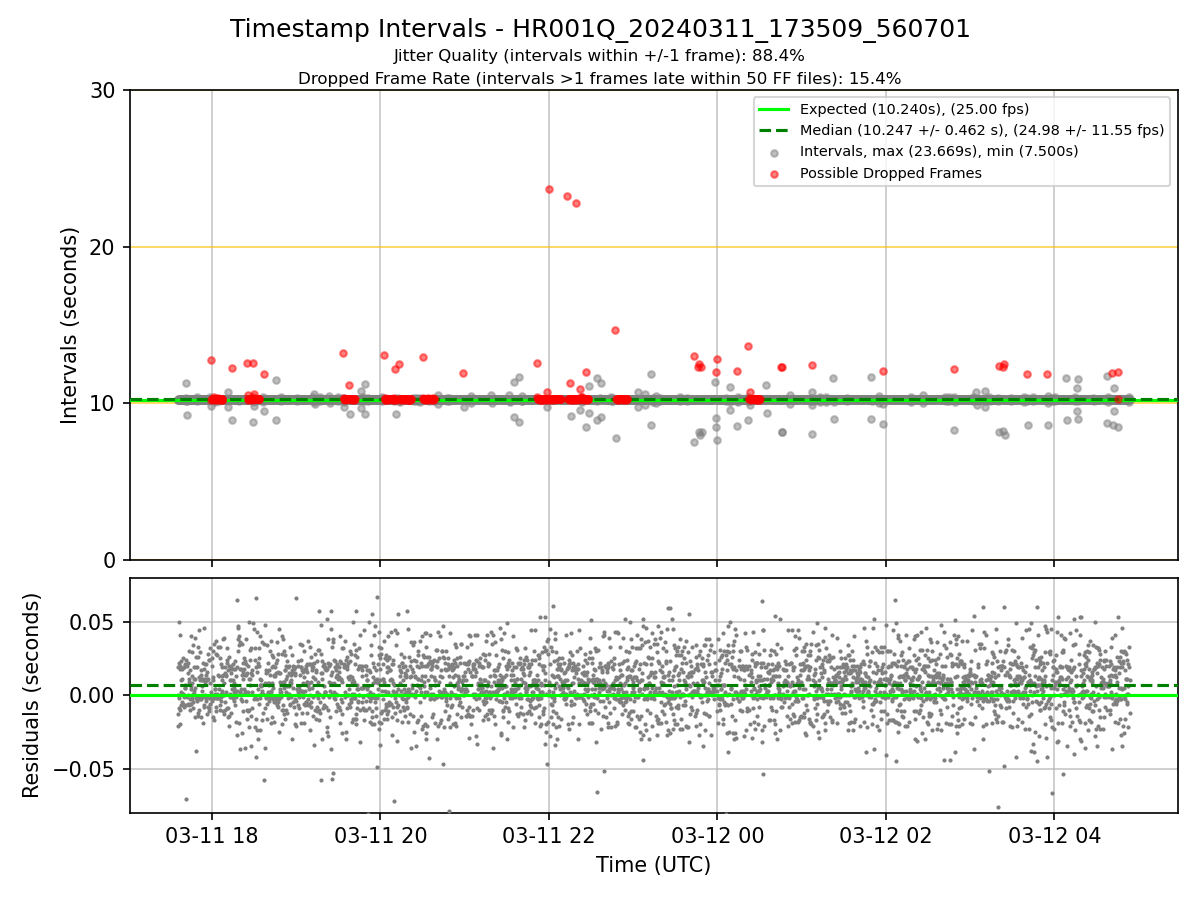Image resolution: width=1200 pixels, height=900 pixels.
Task: Click the solid green line sample in the legend
Action: tap(774, 109)
